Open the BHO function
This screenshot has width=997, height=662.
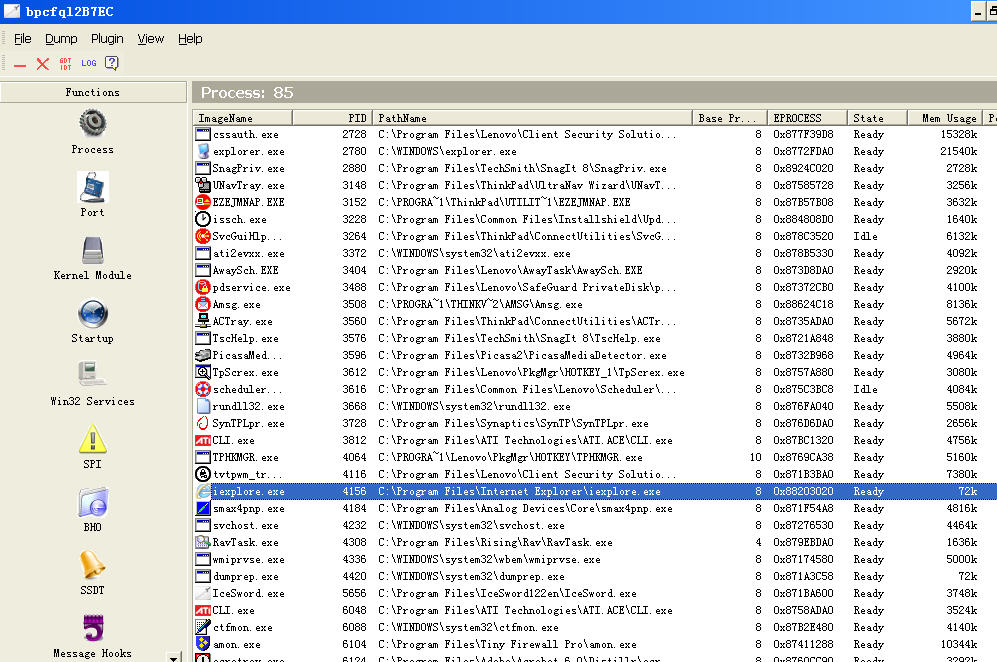coord(92,509)
